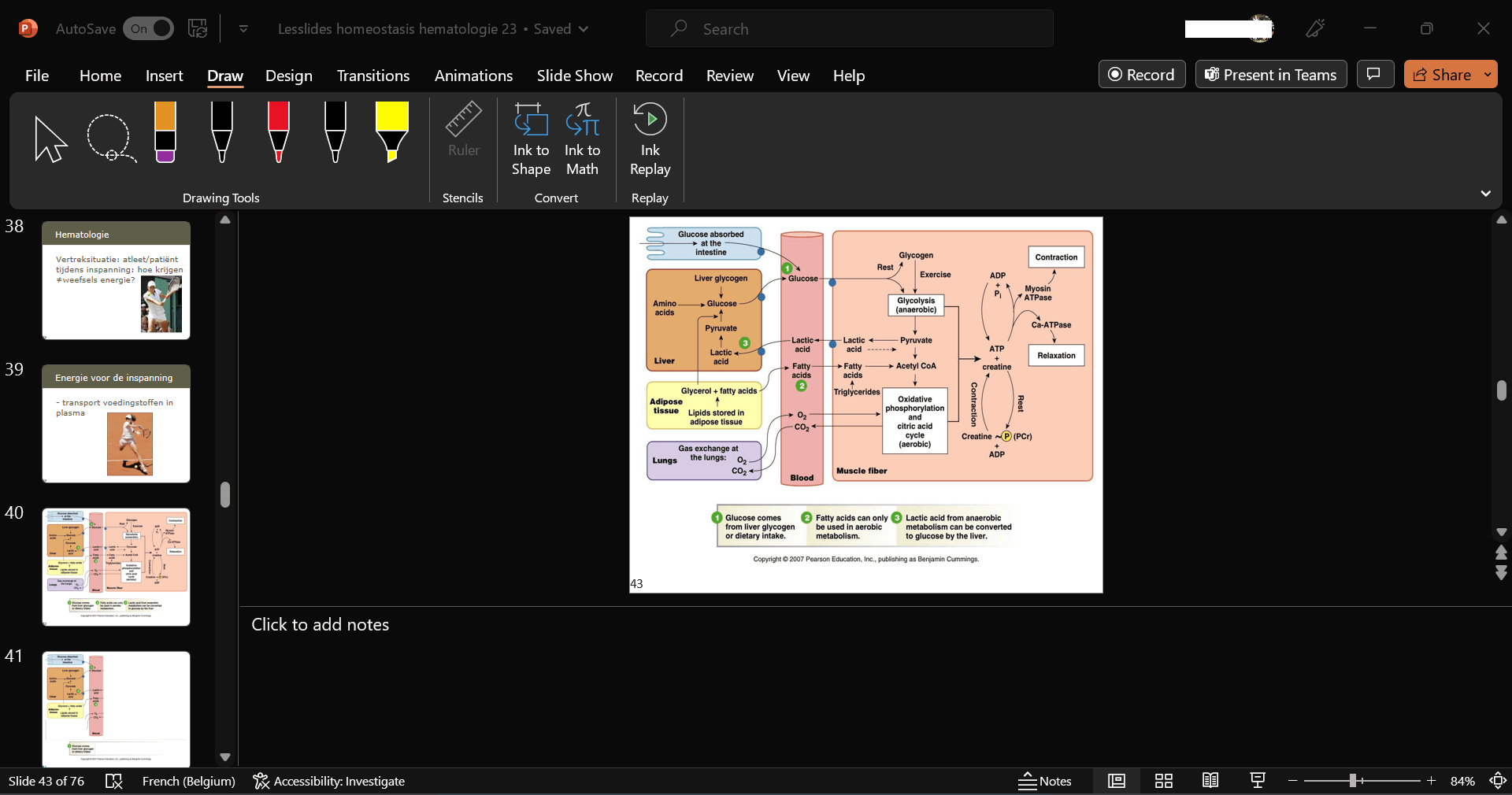Image resolution: width=1512 pixels, height=795 pixels.
Task: Switch to Normal view icon
Action: coord(1117,781)
